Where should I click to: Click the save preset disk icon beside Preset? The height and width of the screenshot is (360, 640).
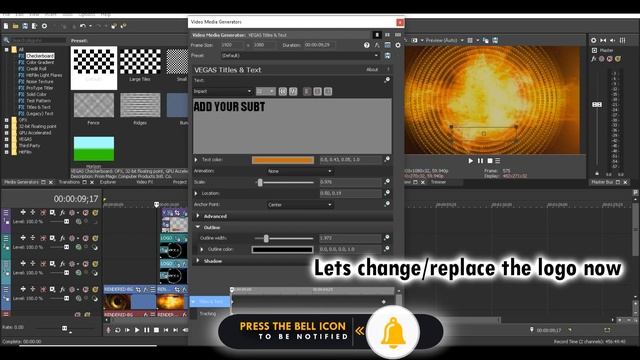(387, 56)
